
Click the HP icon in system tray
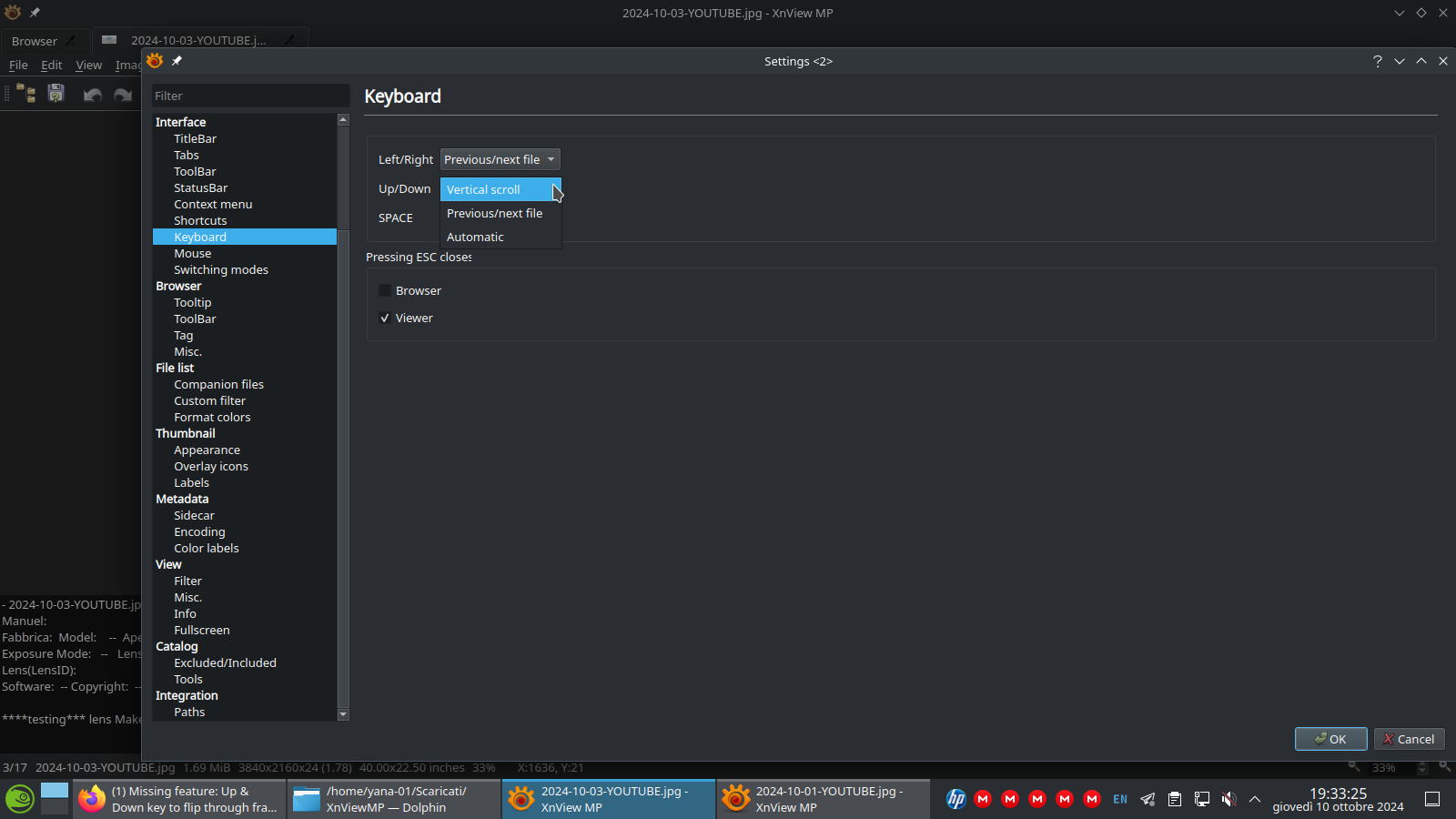pos(955,799)
